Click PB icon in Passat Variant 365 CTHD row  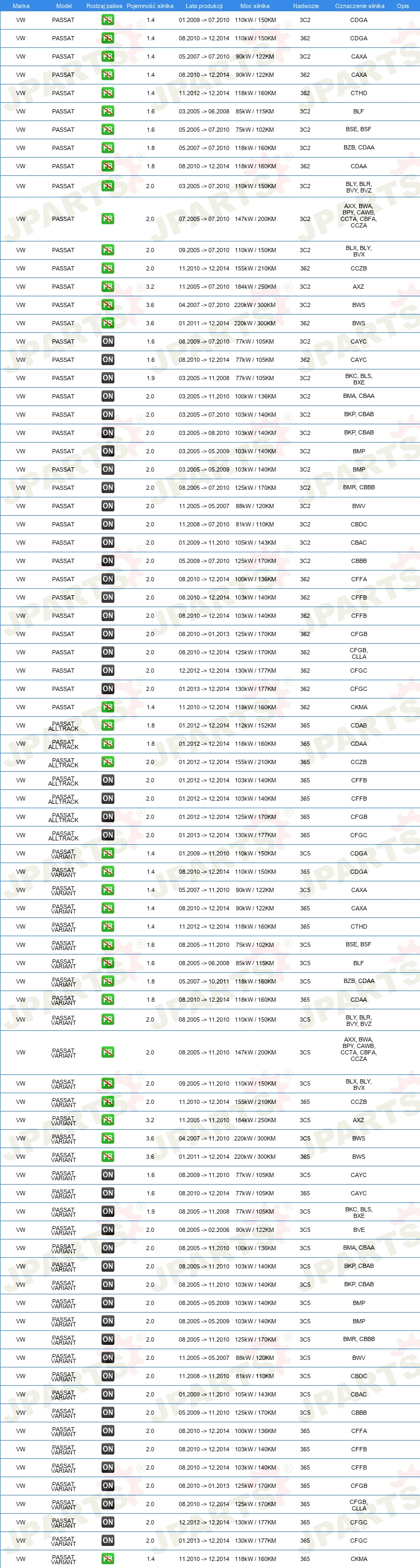coord(107,926)
